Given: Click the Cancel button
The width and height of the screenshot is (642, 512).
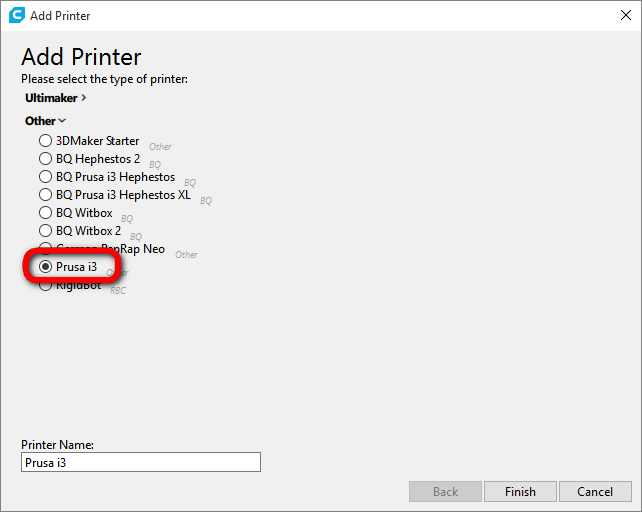Looking at the screenshot, I should pyautogui.click(x=595, y=492).
